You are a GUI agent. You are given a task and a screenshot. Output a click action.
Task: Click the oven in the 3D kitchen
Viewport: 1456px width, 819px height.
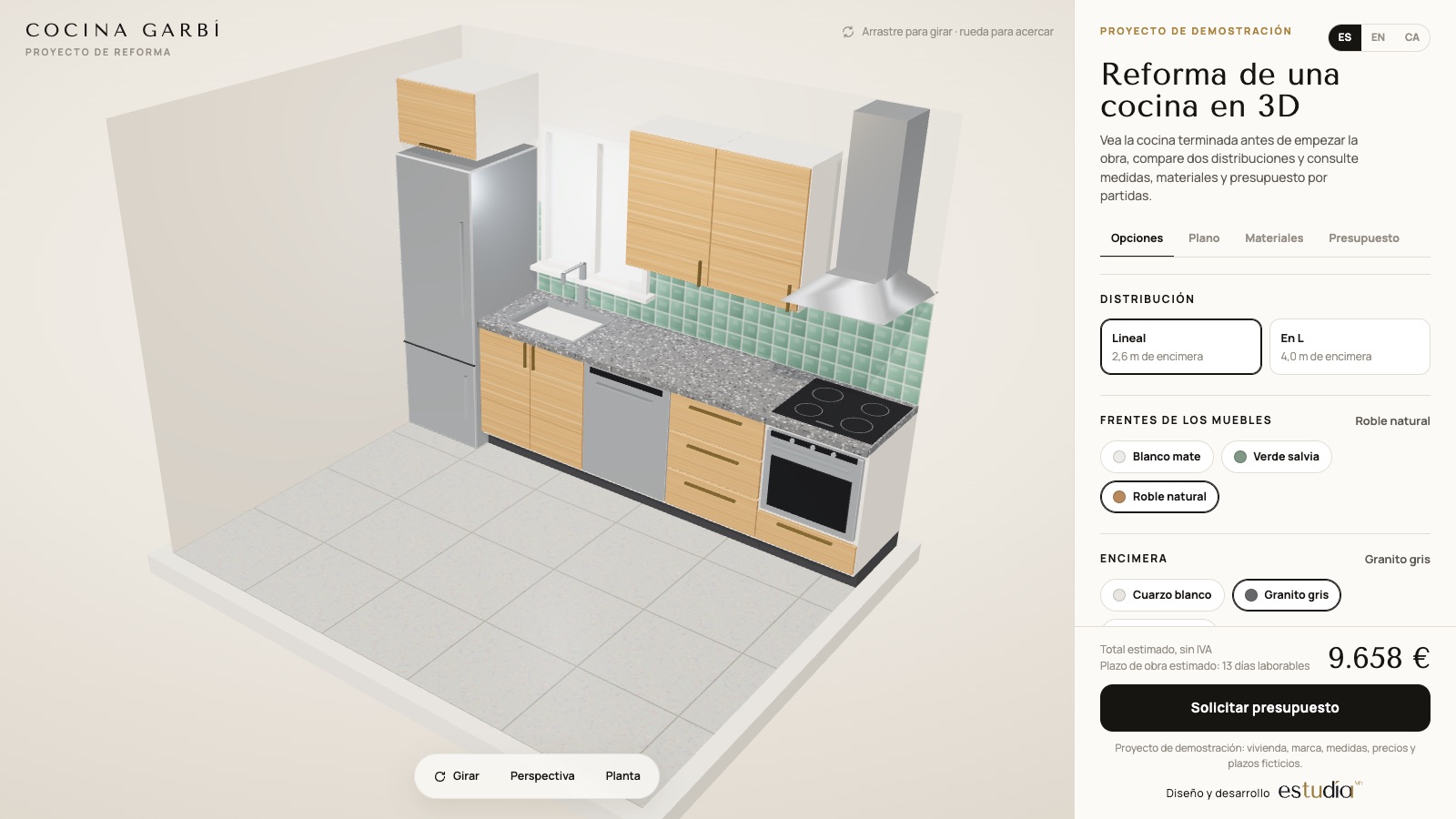pos(813,487)
